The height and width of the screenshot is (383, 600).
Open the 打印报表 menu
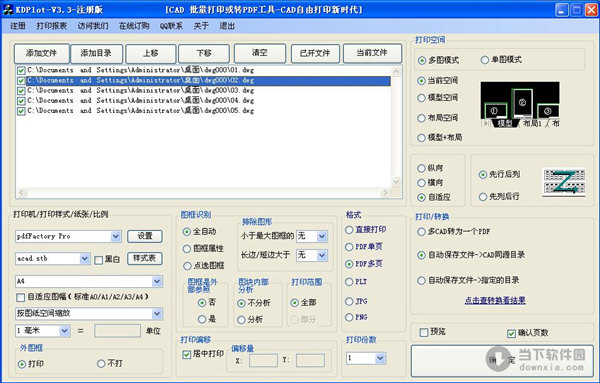pyautogui.click(x=52, y=26)
